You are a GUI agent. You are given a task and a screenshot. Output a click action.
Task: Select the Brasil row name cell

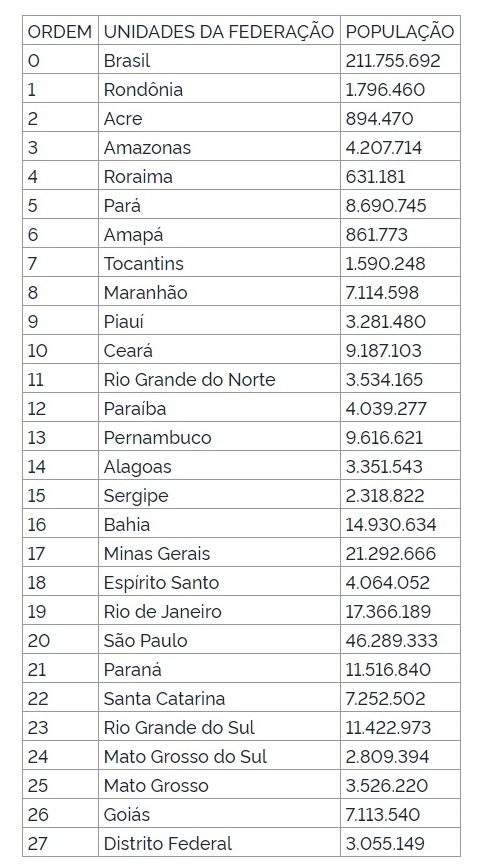(219, 60)
